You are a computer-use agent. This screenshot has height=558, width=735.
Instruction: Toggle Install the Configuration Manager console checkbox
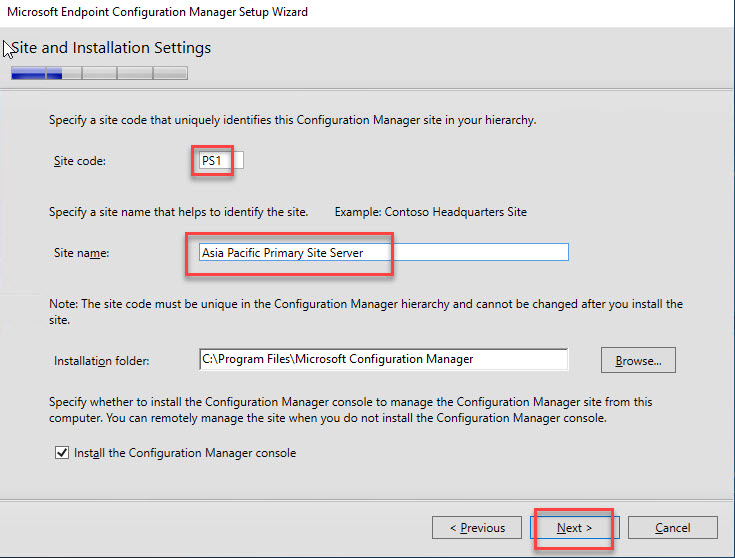tap(61, 453)
